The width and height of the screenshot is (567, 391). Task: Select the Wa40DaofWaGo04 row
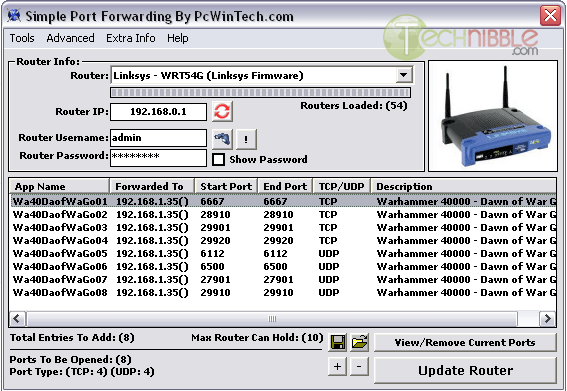pos(283,241)
